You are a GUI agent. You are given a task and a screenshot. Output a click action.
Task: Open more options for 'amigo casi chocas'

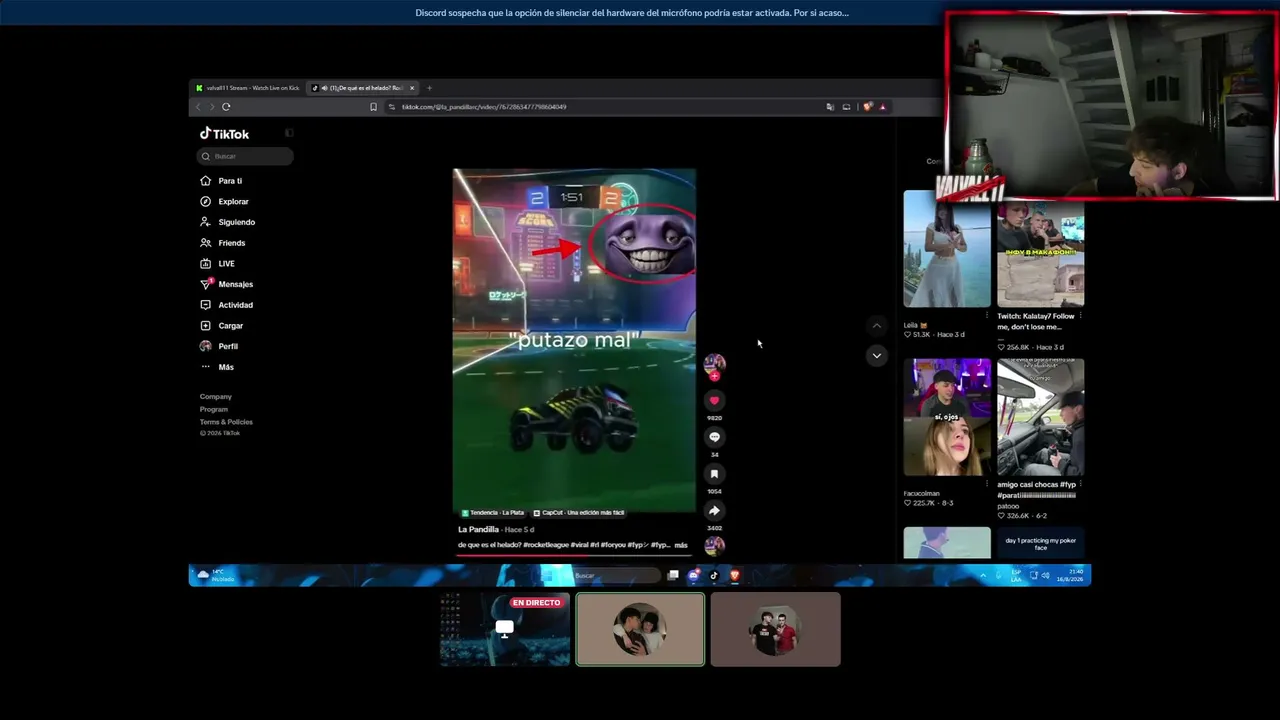tap(1081, 484)
